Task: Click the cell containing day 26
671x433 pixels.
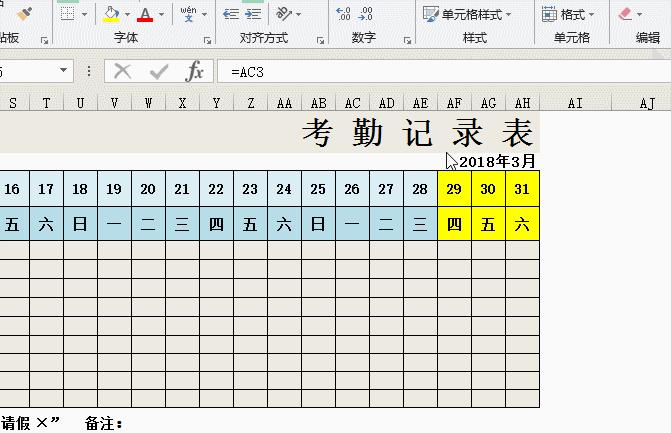Action: 353,189
